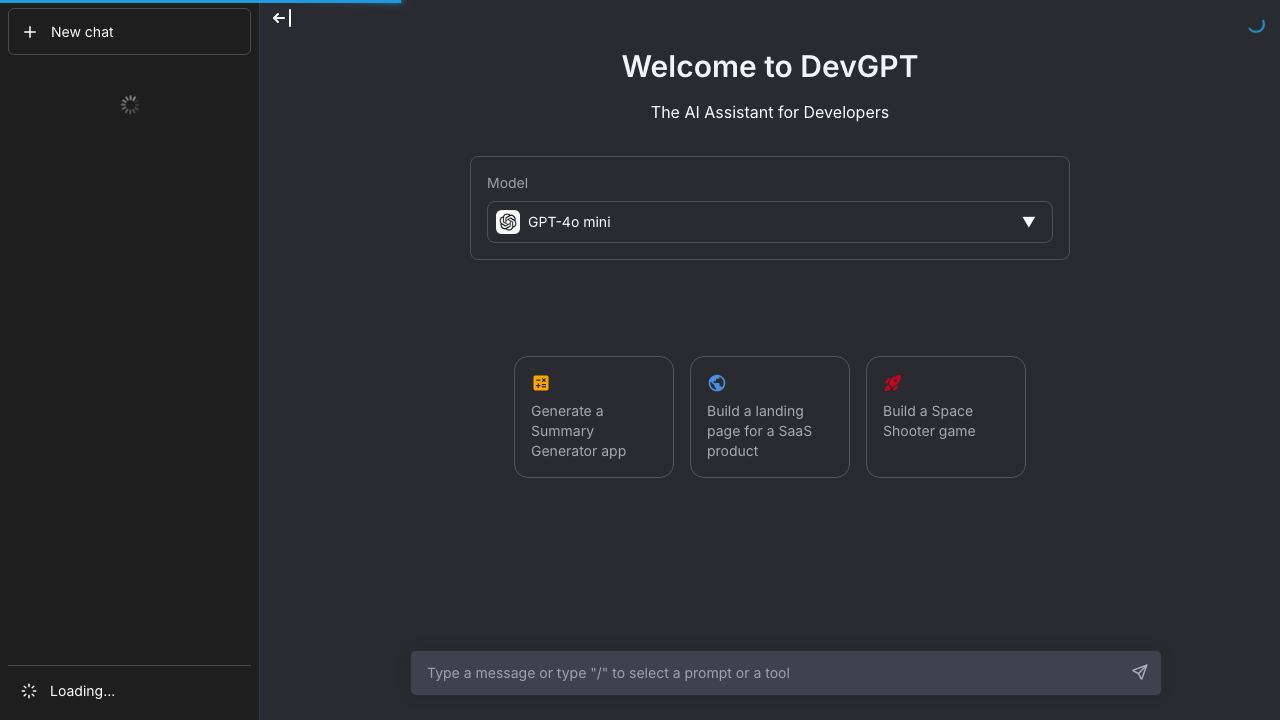Collapse the sidebar with the arrow icon
The height and width of the screenshot is (720, 1280).
click(282, 18)
